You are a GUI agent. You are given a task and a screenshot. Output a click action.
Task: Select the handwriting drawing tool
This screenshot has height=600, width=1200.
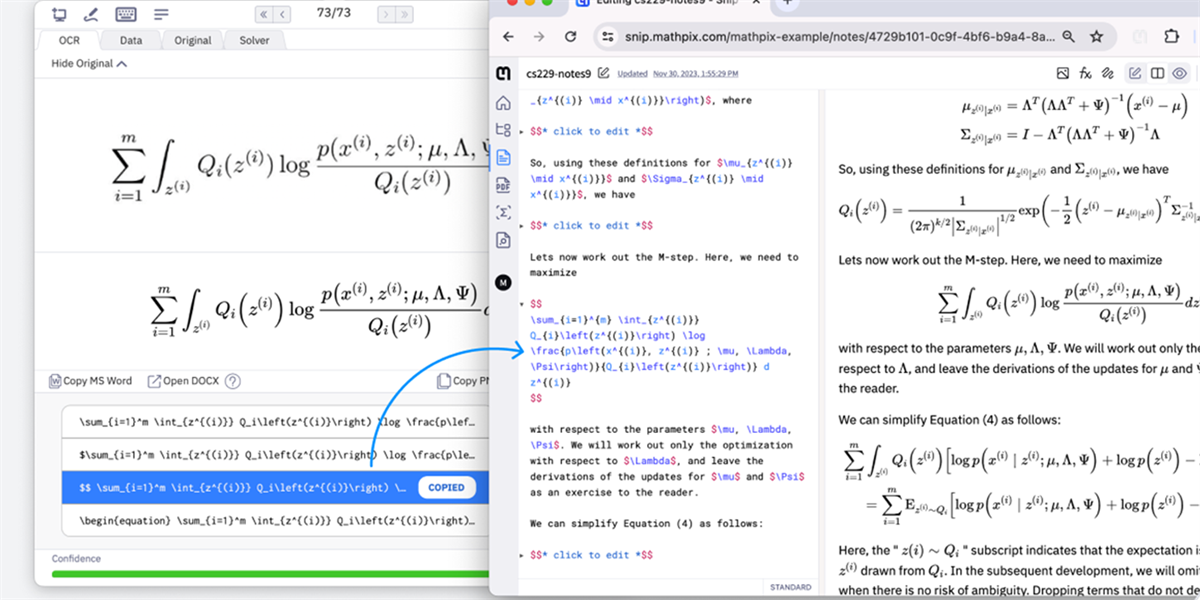tap(89, 14)
